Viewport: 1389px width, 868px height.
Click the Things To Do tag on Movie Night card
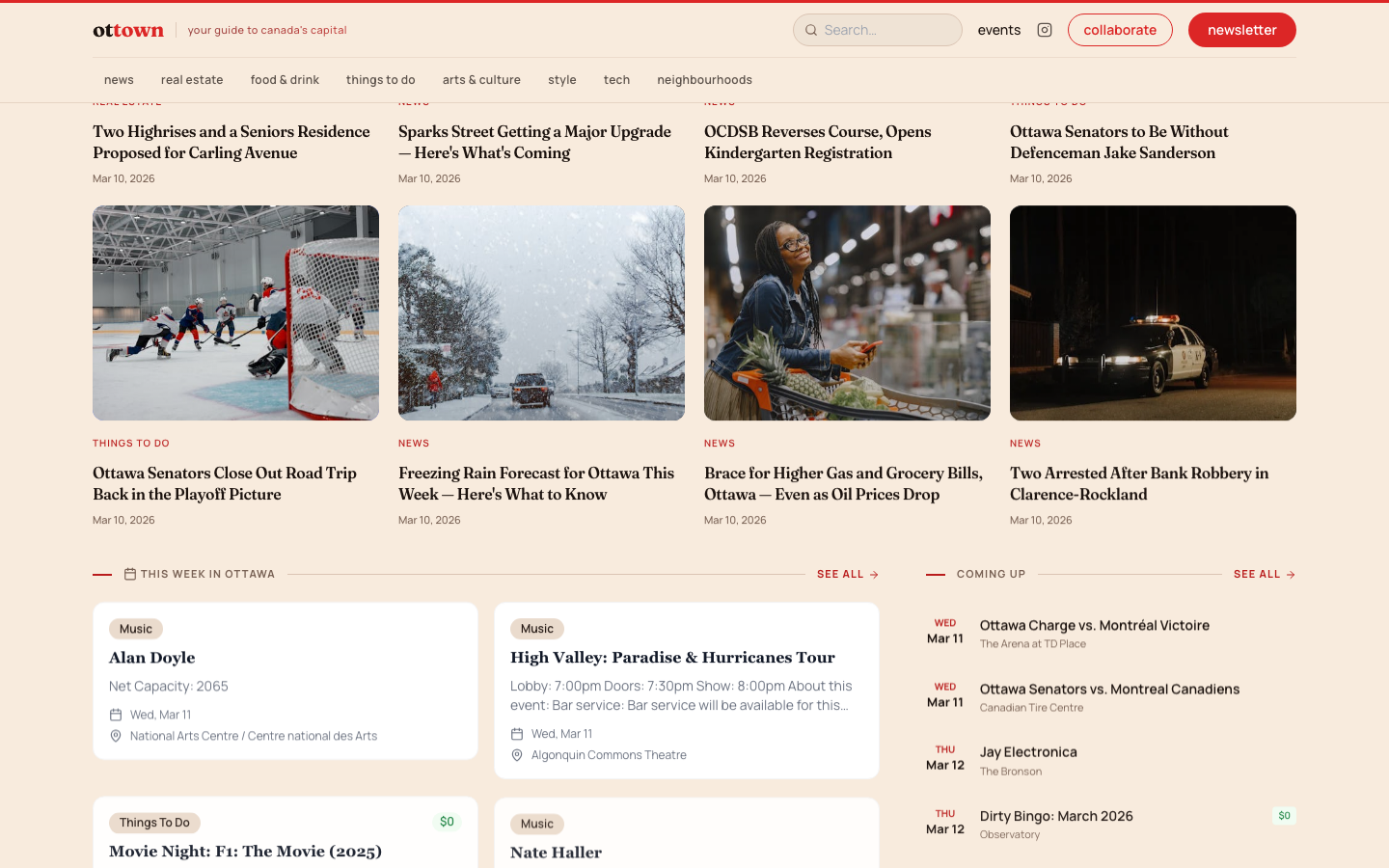point(154,823)
